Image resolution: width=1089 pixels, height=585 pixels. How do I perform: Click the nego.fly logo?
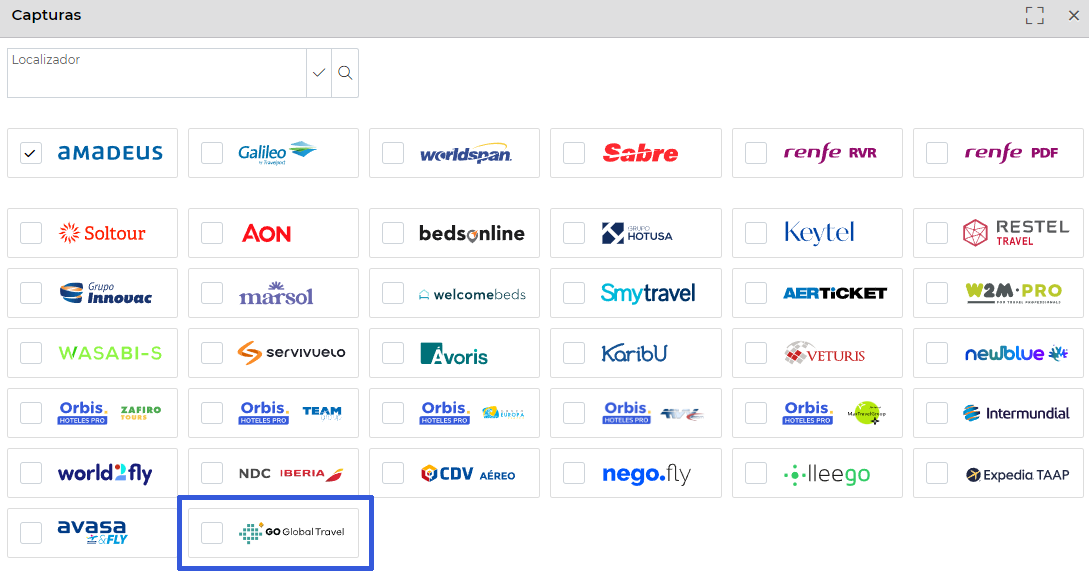[x=647, y=474]
